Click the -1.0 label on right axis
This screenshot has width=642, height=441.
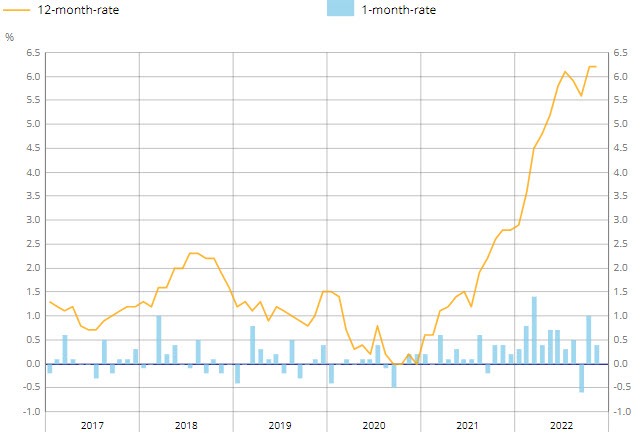(x=622, y=412)
